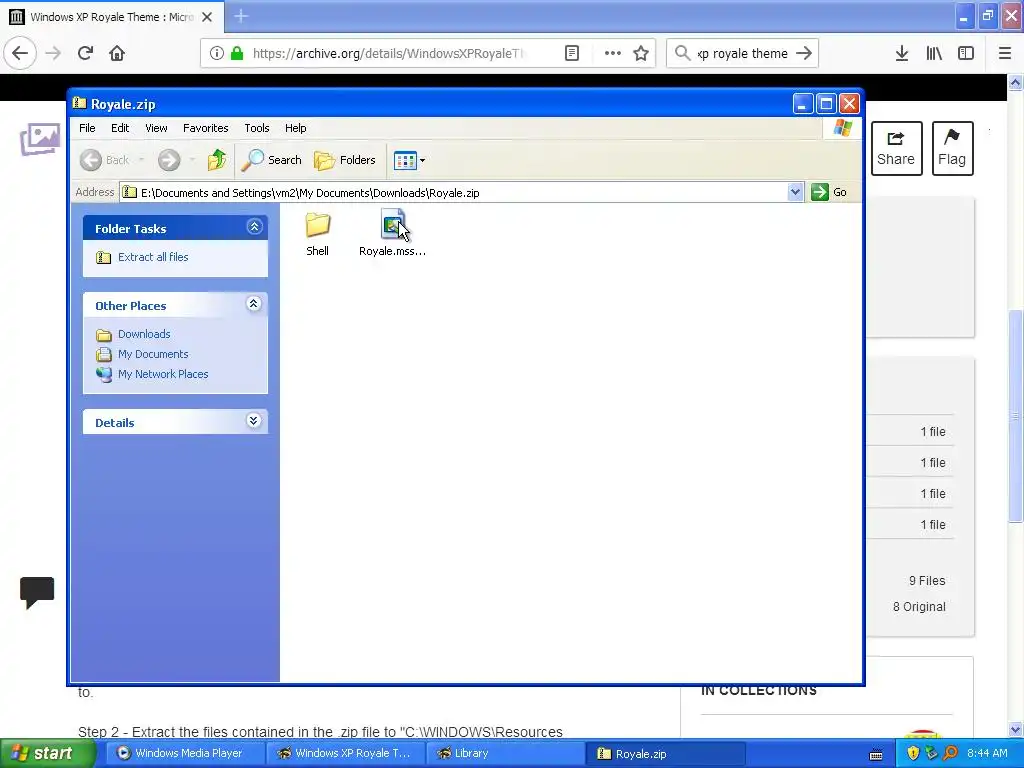This screenshot has width=1024, height=768.
Task: Open Firefox Downloads arrow icon
Action: (902, 54)
